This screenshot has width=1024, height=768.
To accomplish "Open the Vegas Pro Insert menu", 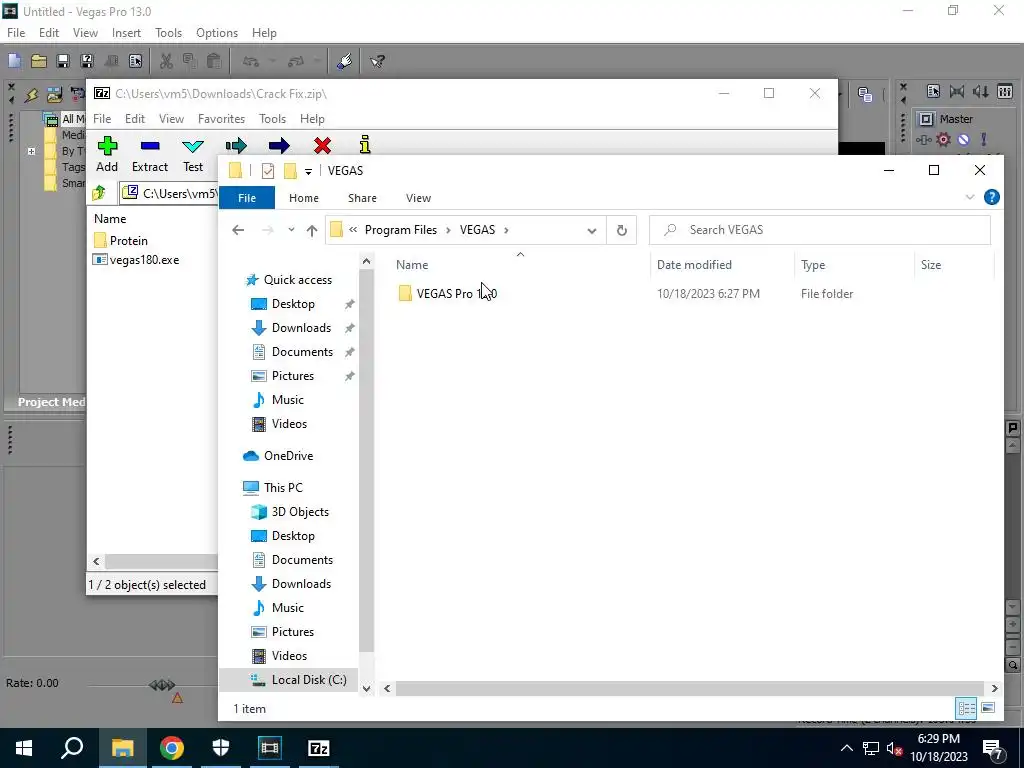I will click(126, 33).
